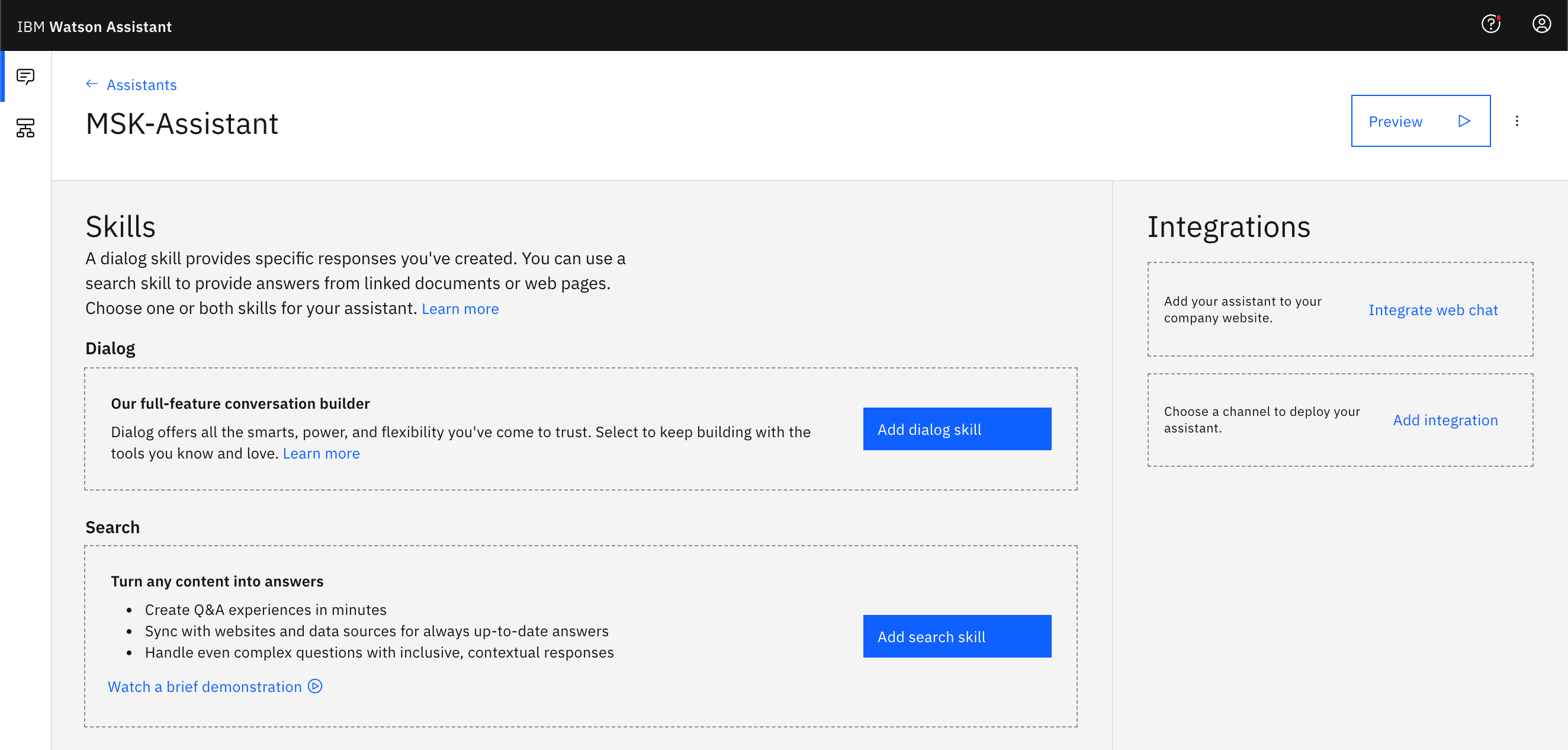Open the user profile avatar icon
The image size is (1568, 750).
click(x=1542, y=24)
